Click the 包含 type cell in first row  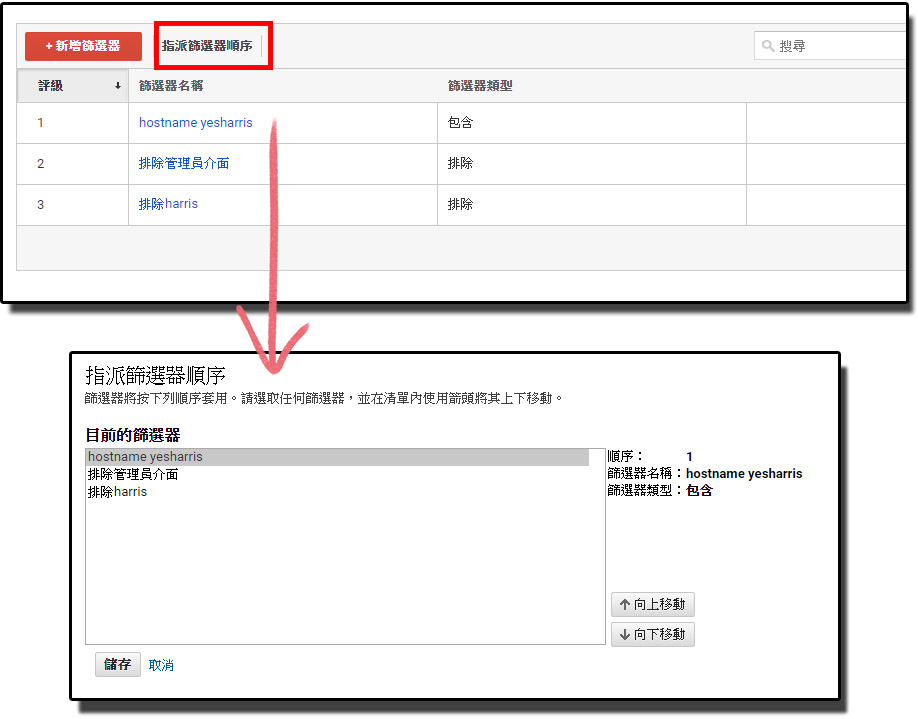point(460,123)
